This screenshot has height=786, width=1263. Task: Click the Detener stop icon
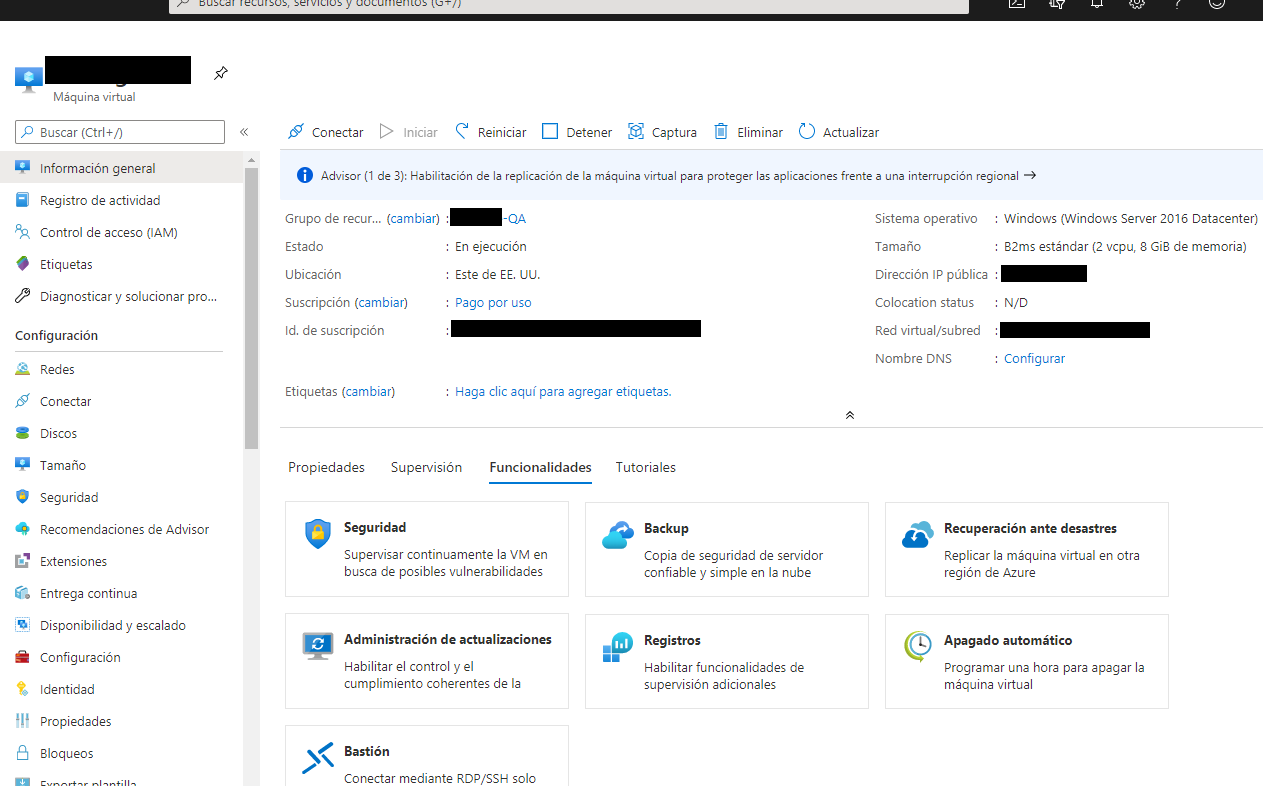[x=549, y=131]
